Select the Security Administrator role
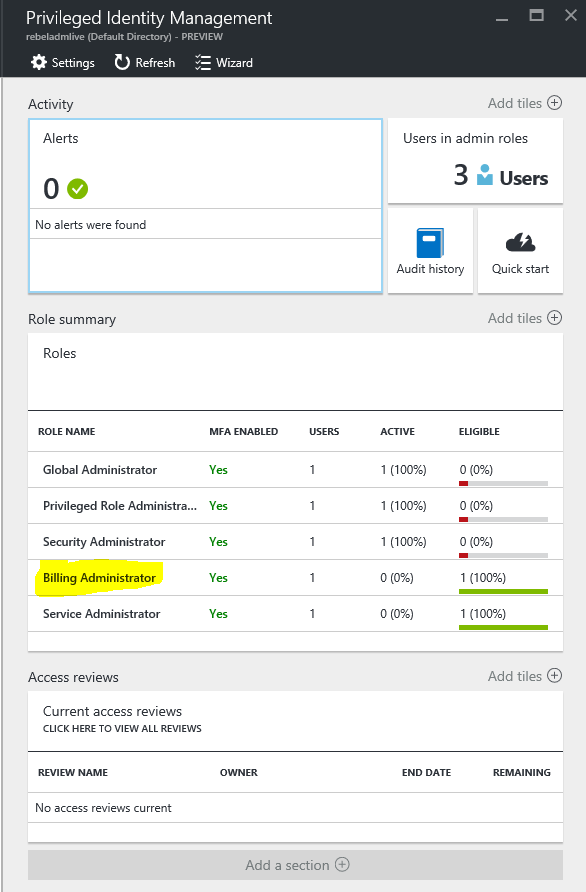The width and height of the screenshot is (586, 892). click(295, 542)
